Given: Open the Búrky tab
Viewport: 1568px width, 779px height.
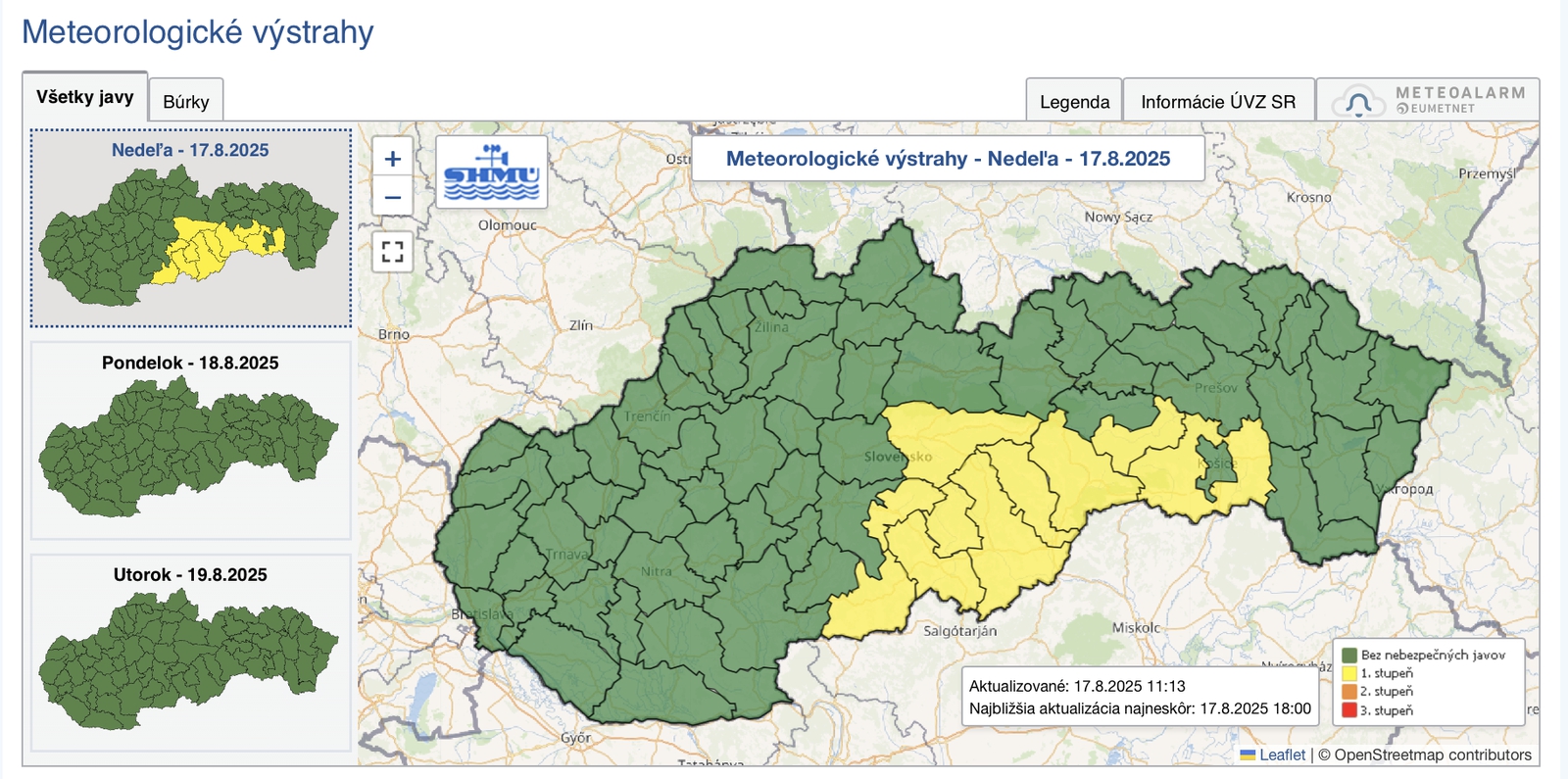Looking at the screenshot, I should [186, 102].
